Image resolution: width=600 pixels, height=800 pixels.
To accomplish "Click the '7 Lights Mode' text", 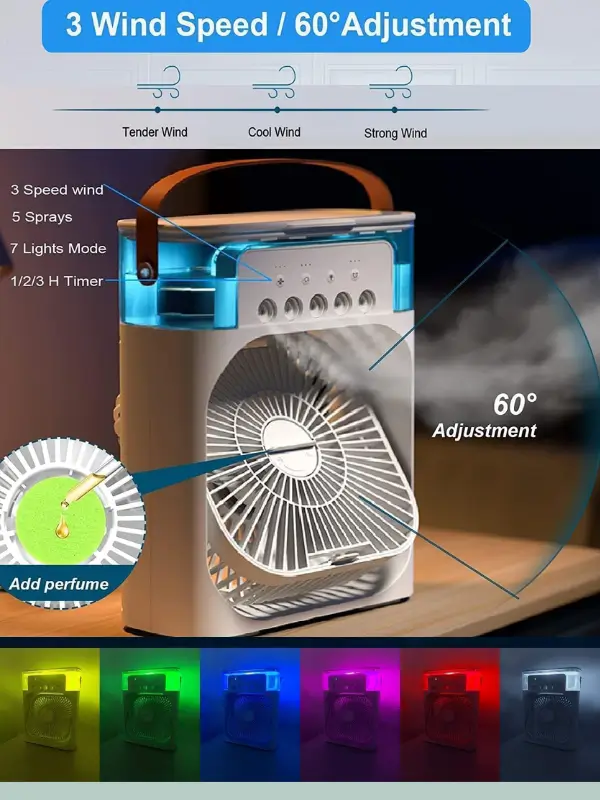I will (x=58, y=248).
